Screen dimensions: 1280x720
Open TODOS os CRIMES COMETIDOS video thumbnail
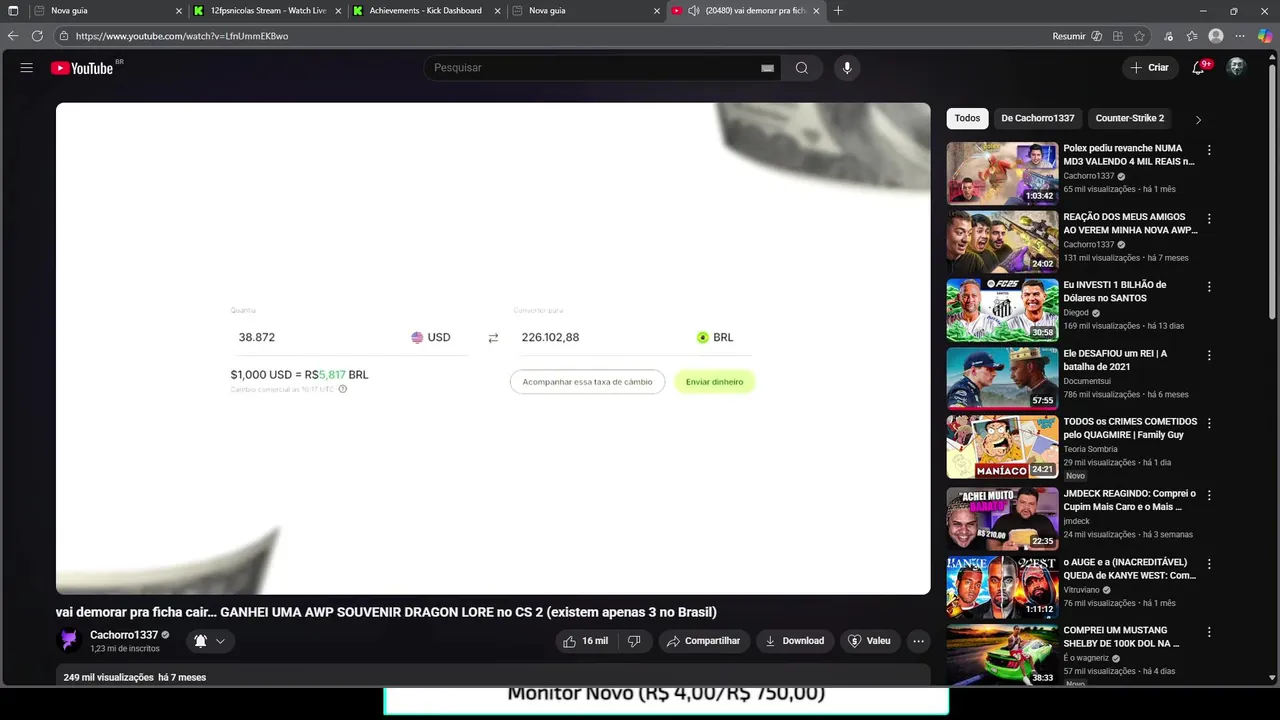click(x=1002, y=447)
